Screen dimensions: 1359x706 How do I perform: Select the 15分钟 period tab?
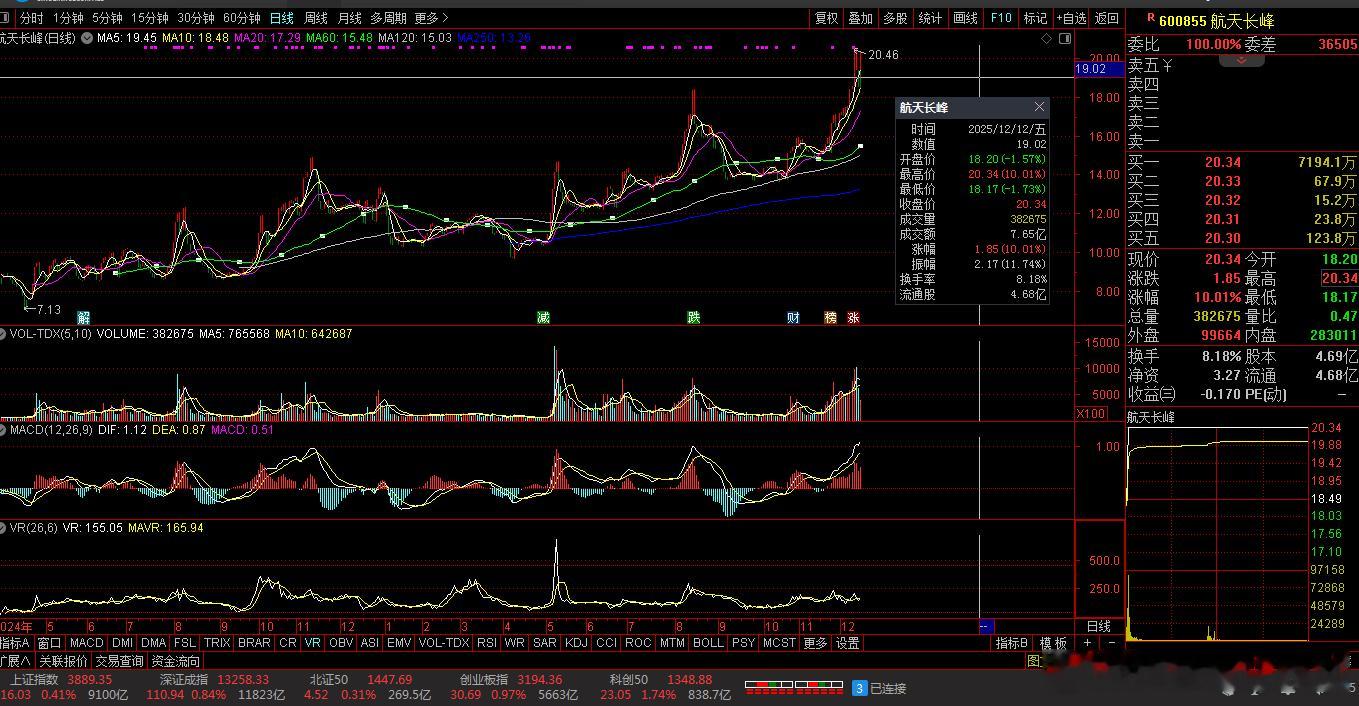[x=150, y=18]
